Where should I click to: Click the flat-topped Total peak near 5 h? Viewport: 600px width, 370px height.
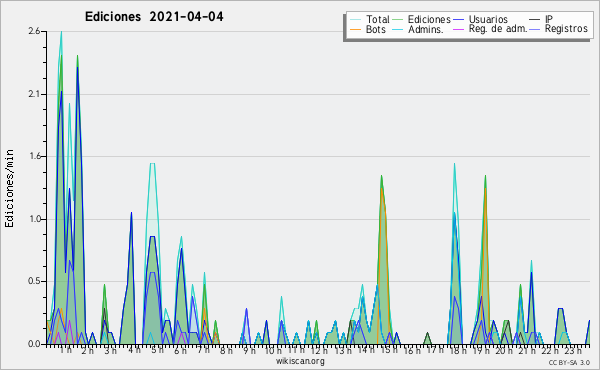152,164
